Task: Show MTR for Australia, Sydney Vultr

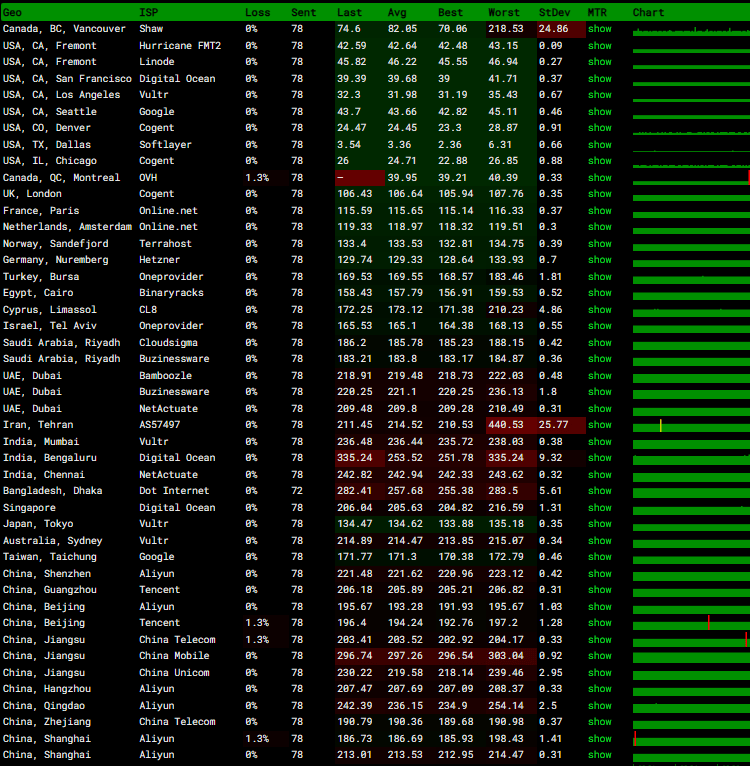Action: 600,541
